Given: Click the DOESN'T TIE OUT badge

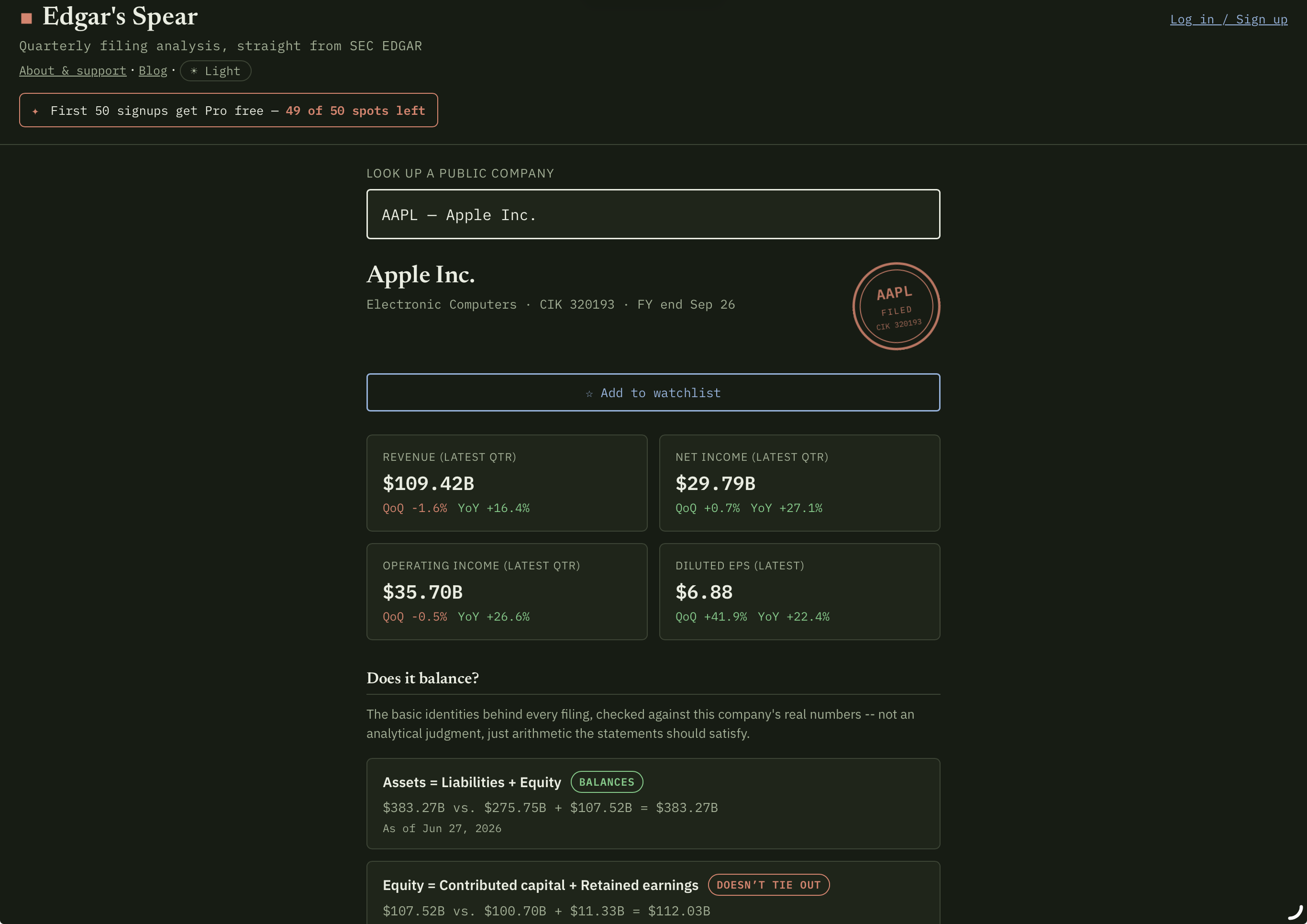Looking at the screenshot, I should click(x=768, y=885).
